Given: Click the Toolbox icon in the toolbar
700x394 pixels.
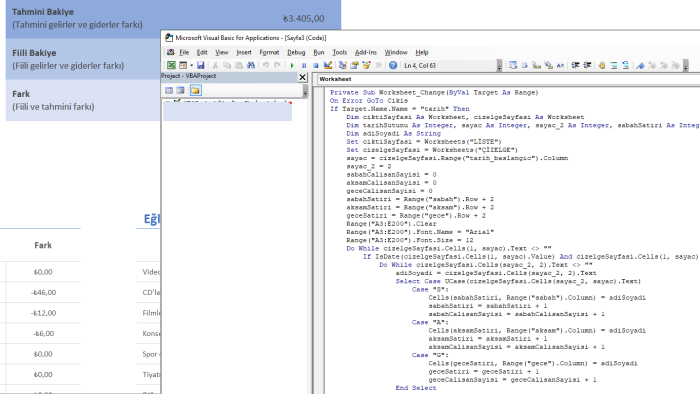Looking at the screenshot, I should click(x=379, y=65).
